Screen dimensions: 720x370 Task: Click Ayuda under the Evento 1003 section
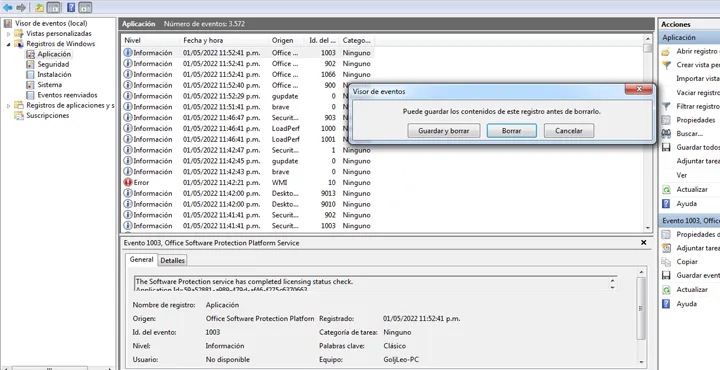point(686,304)
